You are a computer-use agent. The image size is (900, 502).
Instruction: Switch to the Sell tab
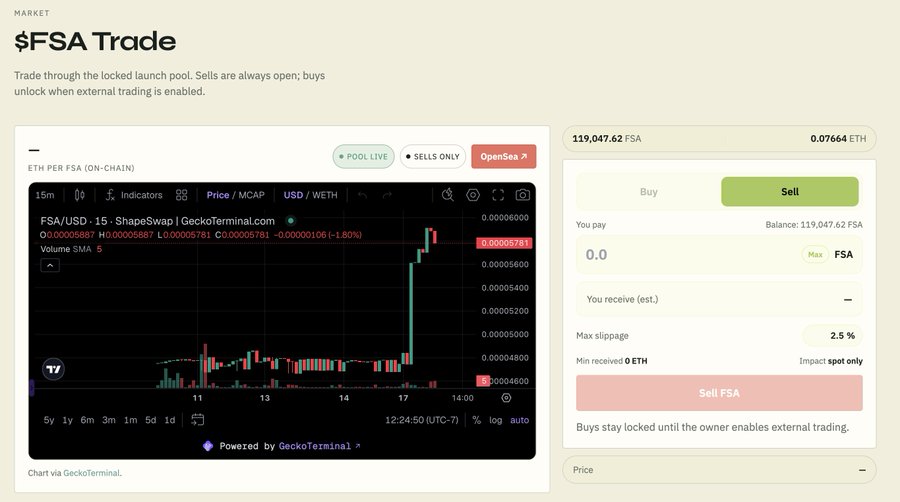point(790,192)
